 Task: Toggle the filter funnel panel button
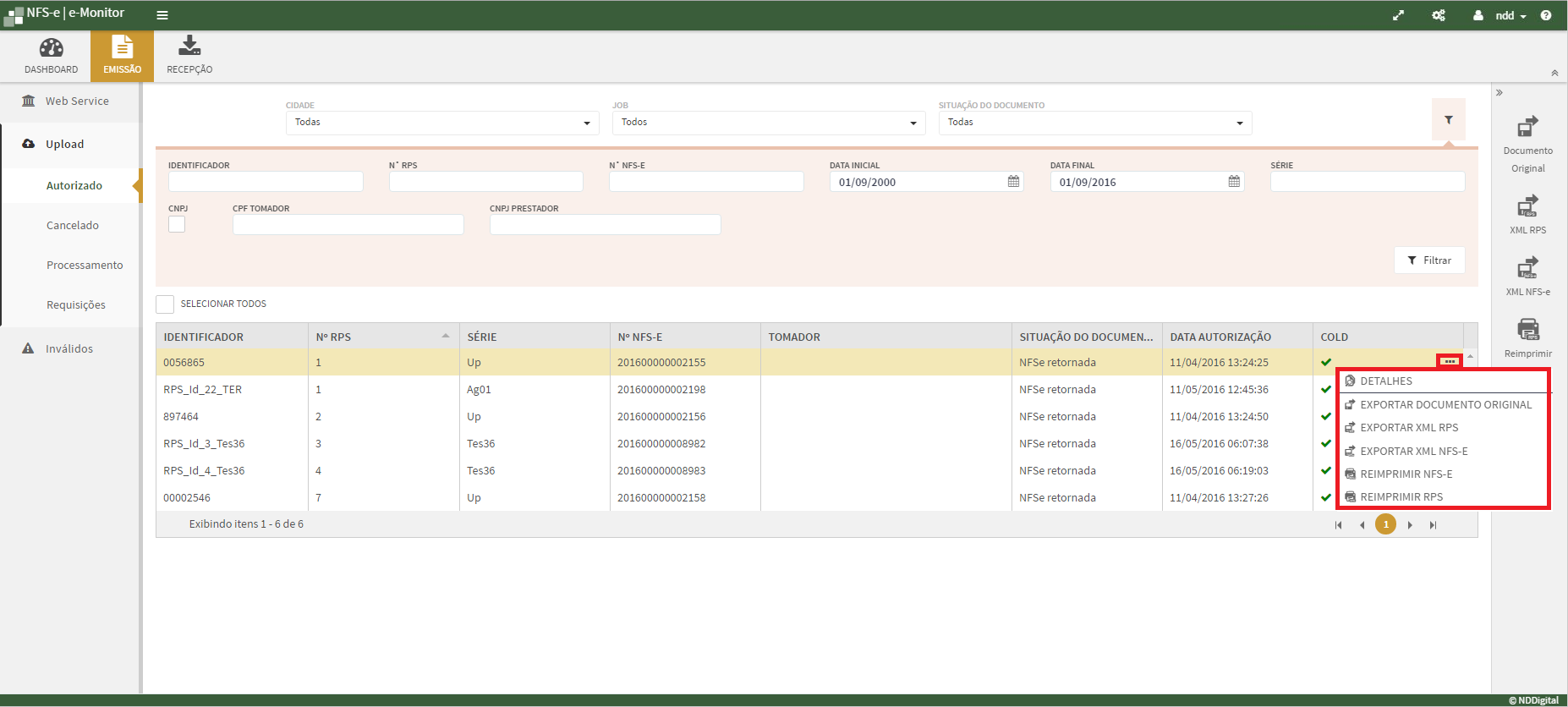tap(1448, 120)
